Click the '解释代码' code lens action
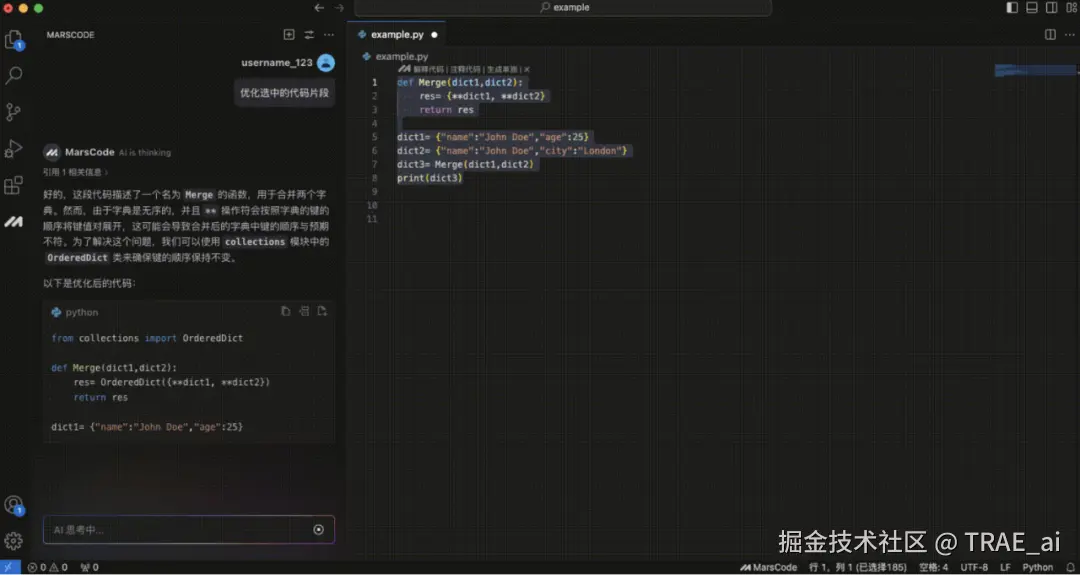 point(428,70)
